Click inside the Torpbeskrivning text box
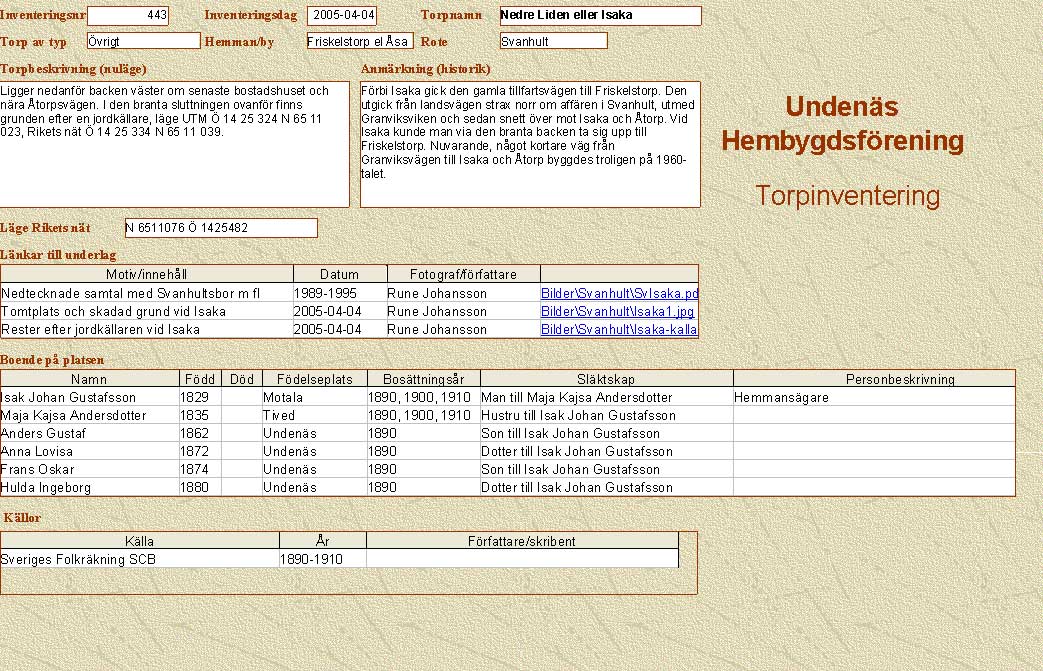The height and width of the screenshot is (671, 1043). click(x=174, y=144)
